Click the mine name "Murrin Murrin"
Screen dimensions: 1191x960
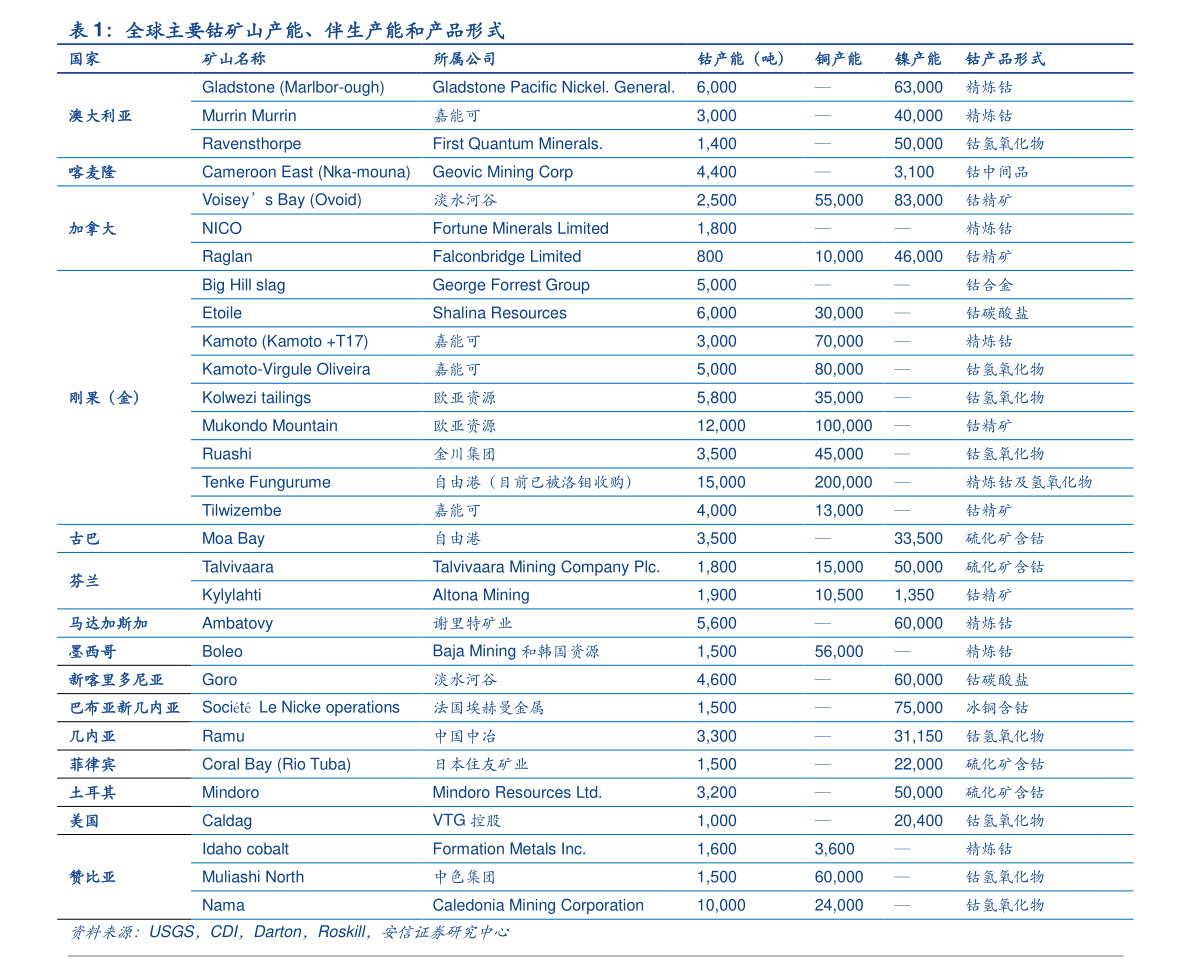pyautogui.click(x=249, y=115)
